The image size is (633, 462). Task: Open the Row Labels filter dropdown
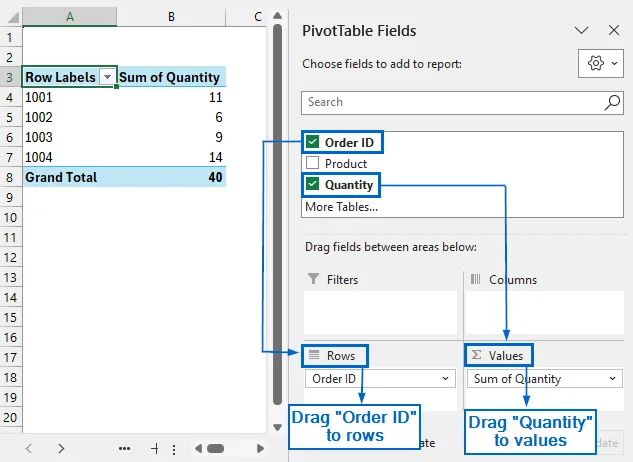107,77
